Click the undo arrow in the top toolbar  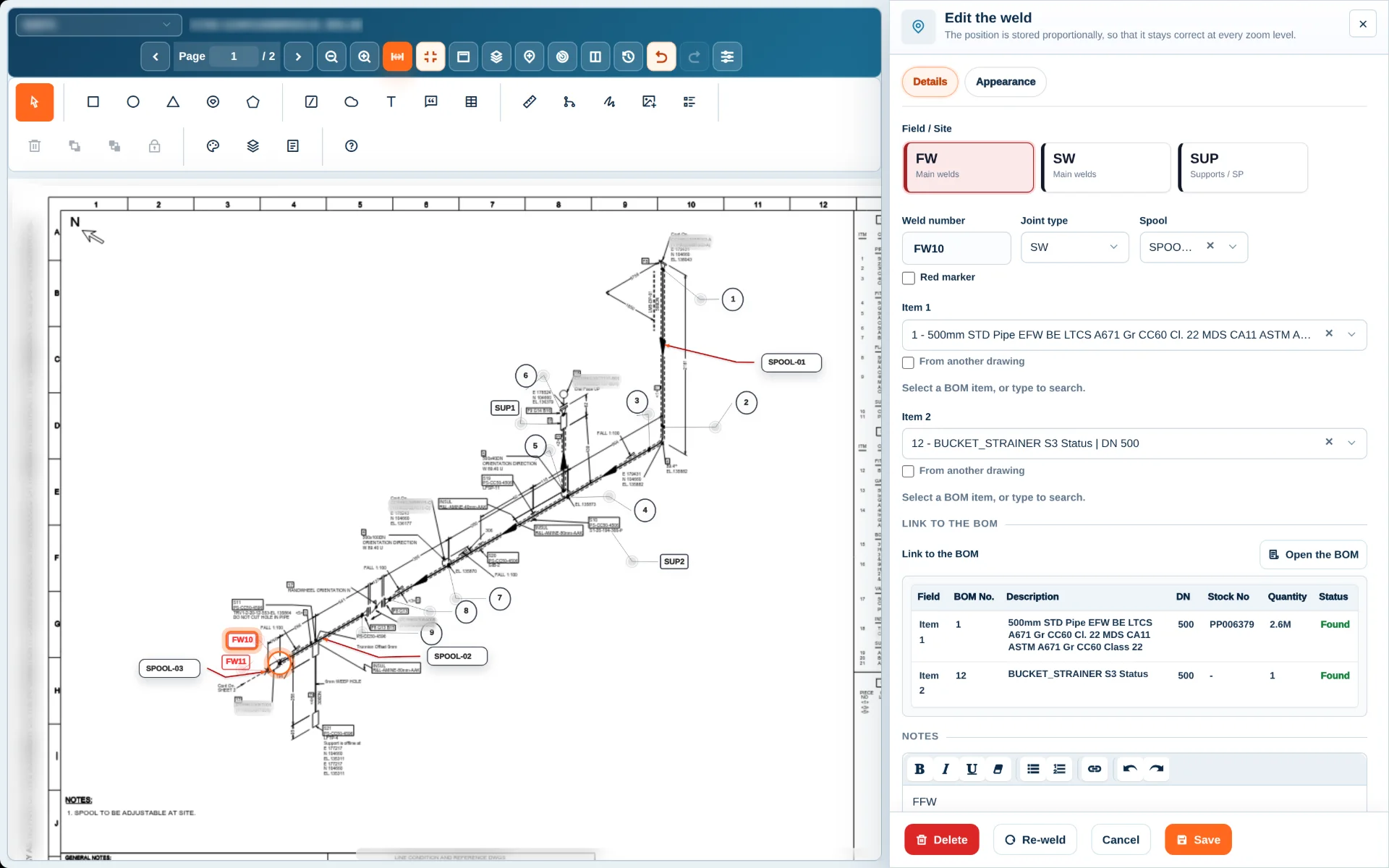(661, 56)
